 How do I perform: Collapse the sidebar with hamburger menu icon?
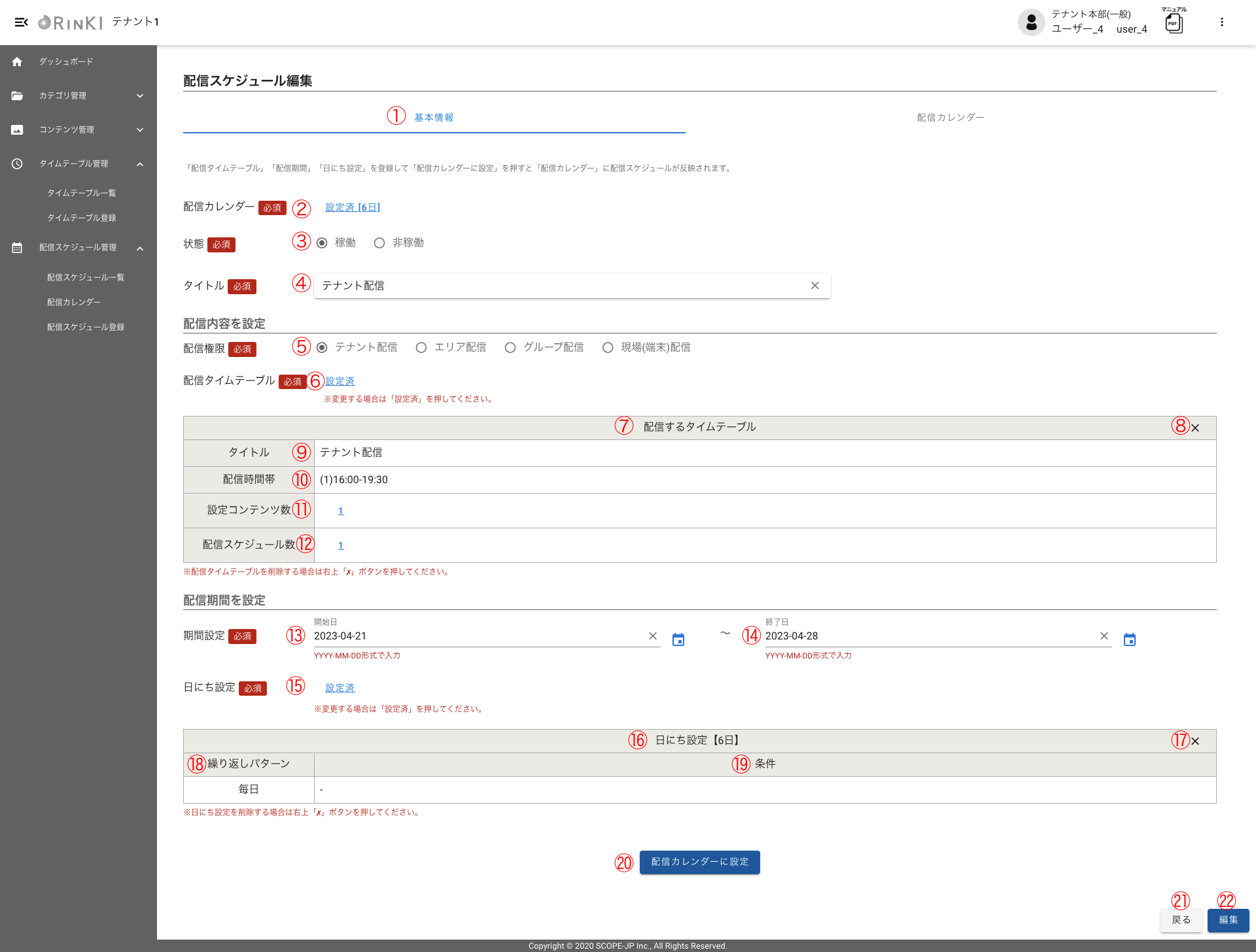coord(21,22)
